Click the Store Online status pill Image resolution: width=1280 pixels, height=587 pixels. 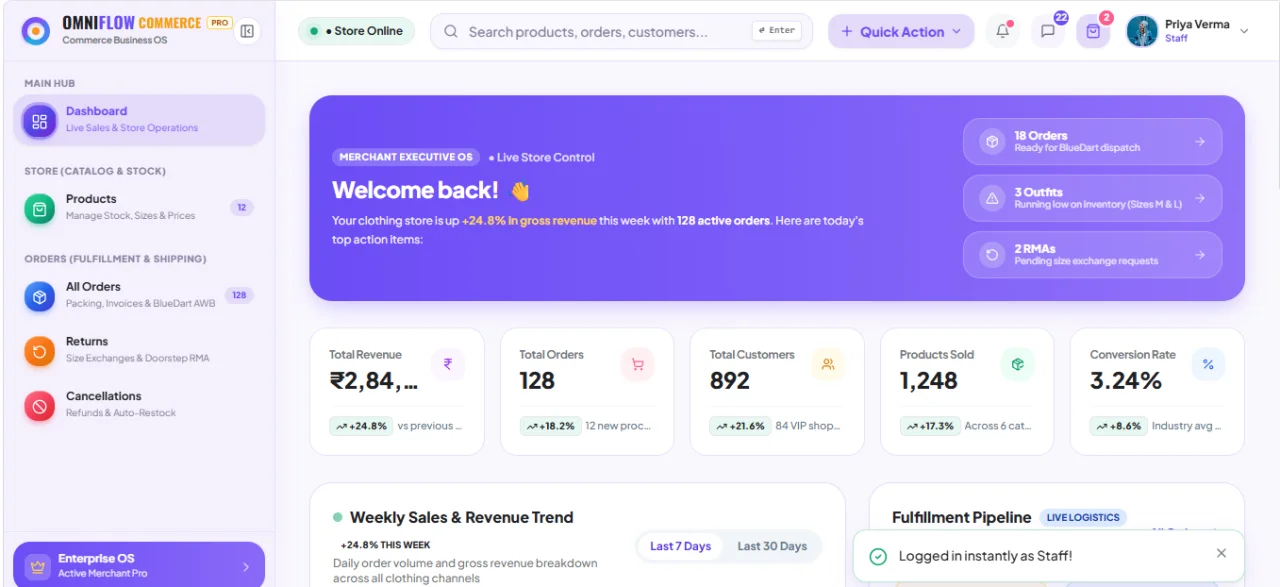pyautogui.click(x=357, y=31)
